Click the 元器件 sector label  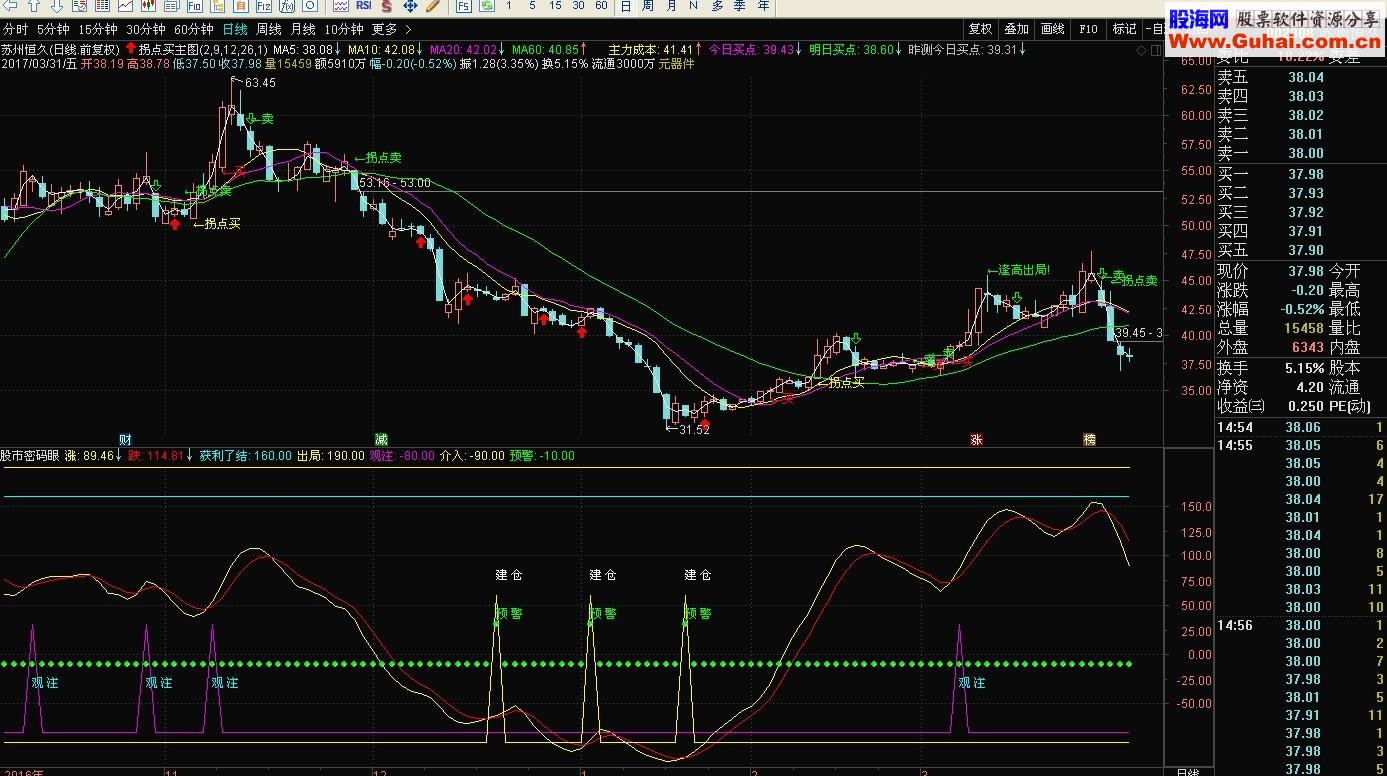pos(676,63)
